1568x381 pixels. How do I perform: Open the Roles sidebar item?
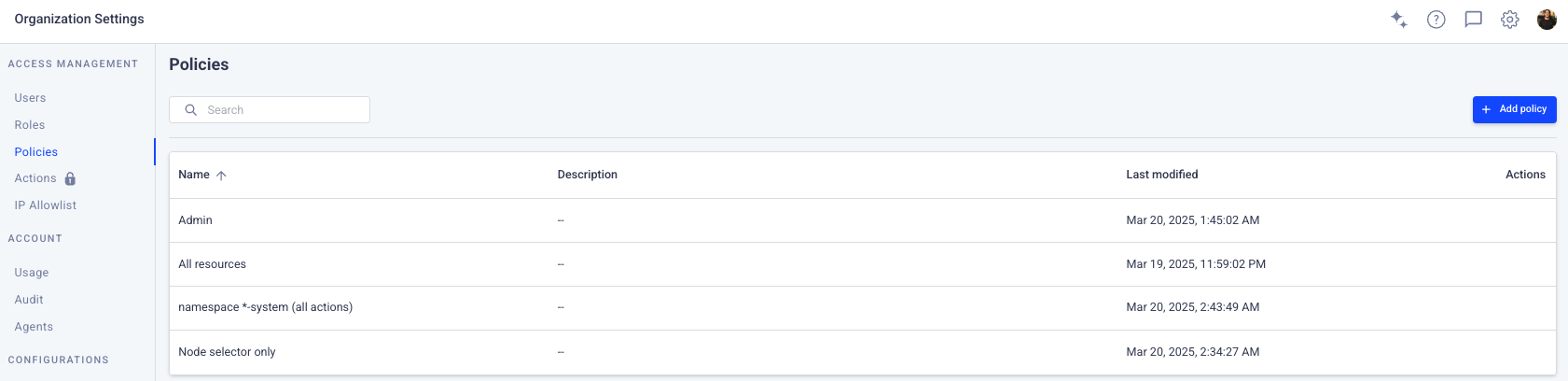[30, 125]
